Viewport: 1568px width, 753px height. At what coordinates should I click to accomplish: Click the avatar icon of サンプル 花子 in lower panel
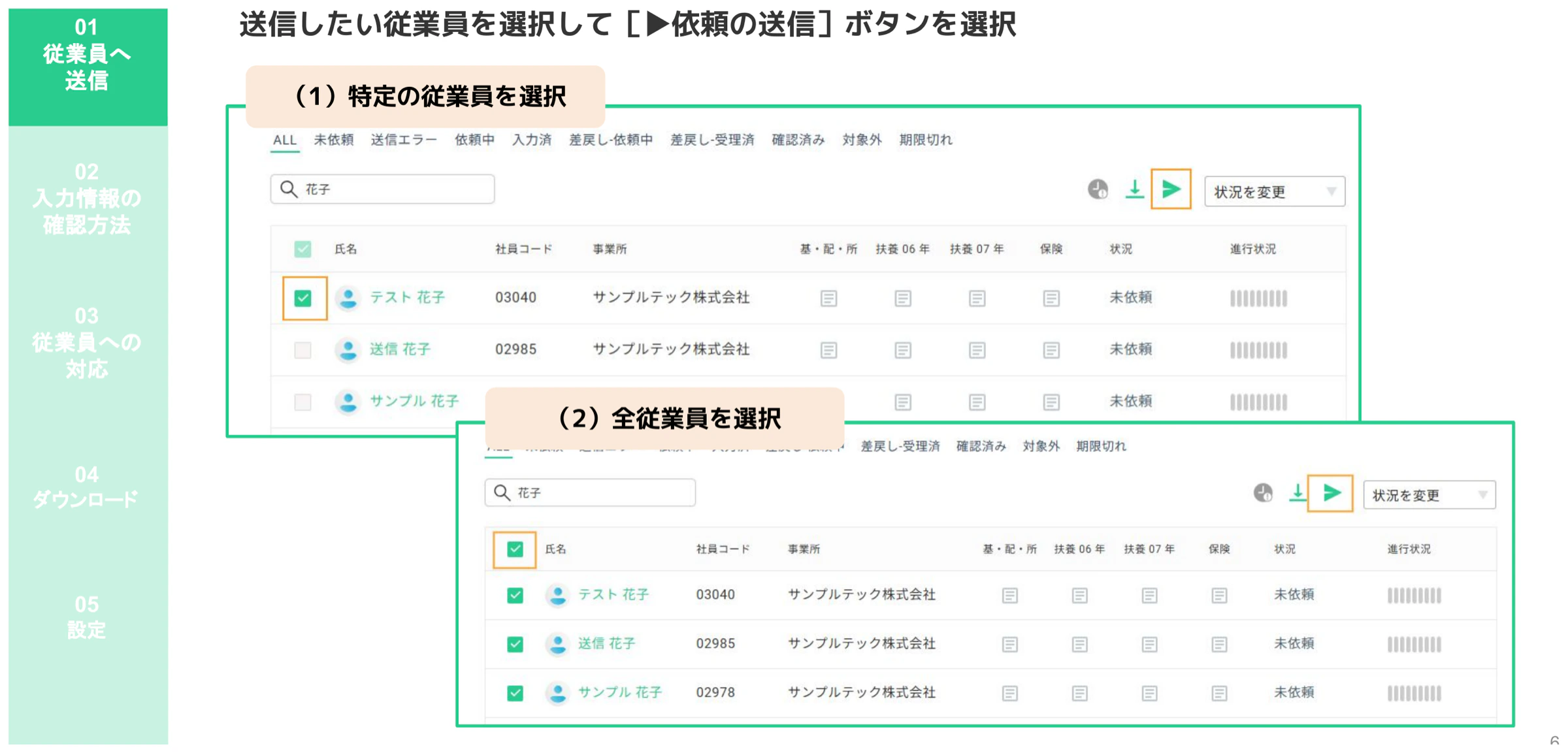click(x=557, y=693)
